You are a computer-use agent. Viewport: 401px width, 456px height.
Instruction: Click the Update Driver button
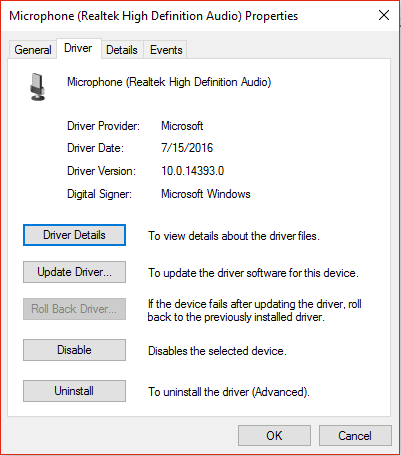point(74,272)
